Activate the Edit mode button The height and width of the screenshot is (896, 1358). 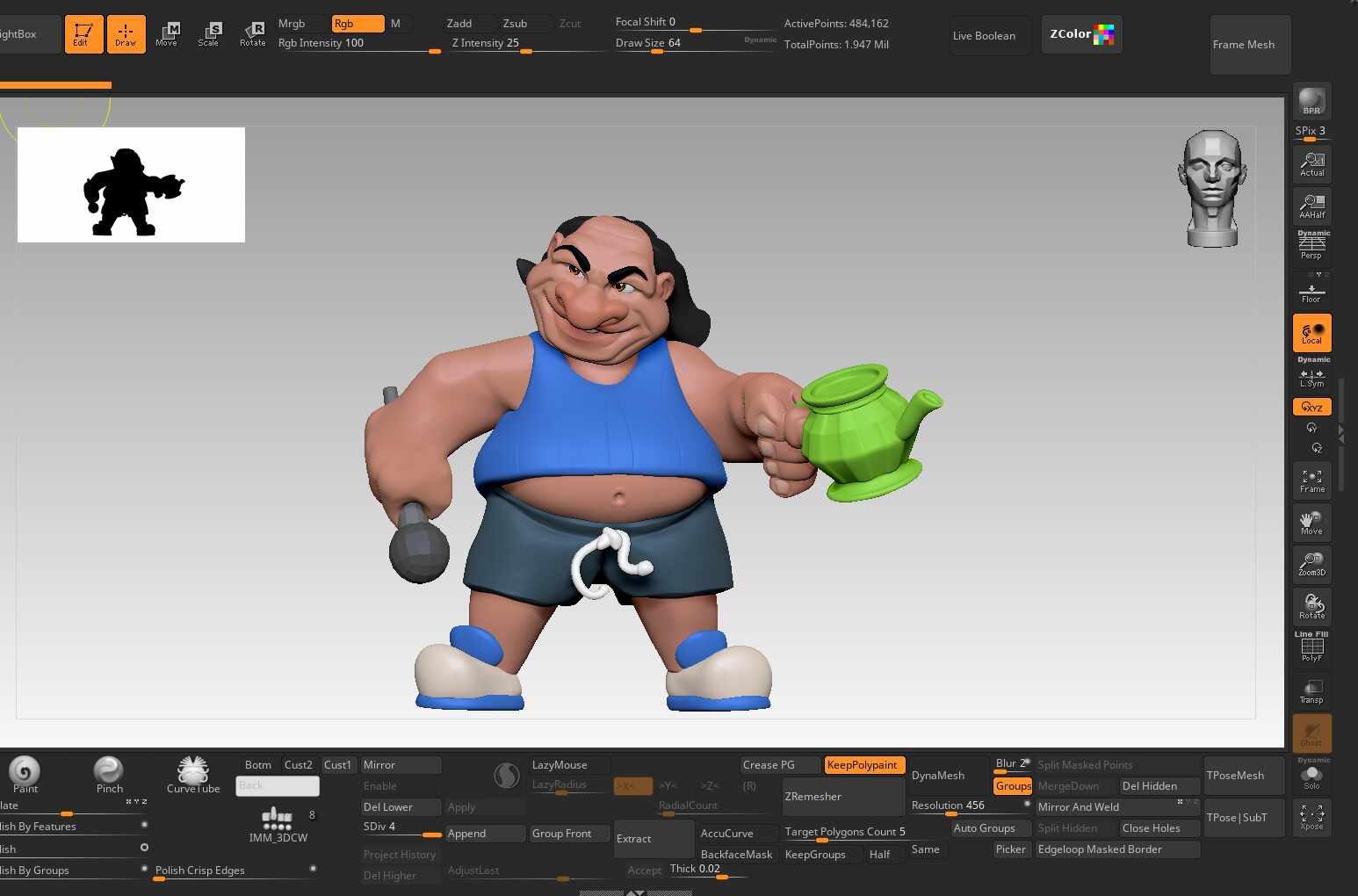point(83,34)
